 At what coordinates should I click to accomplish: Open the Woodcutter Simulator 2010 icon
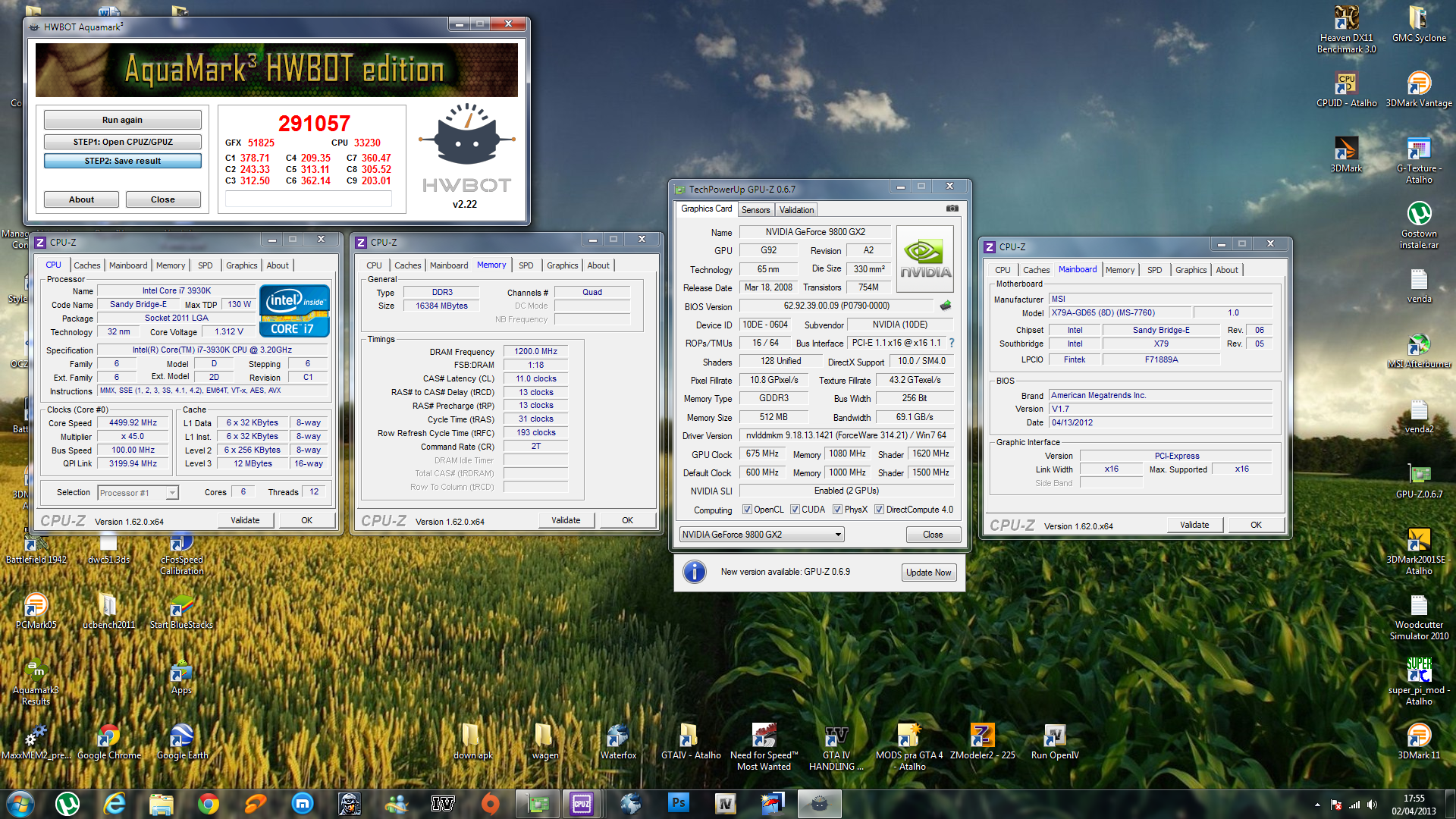pos(1418,617)
